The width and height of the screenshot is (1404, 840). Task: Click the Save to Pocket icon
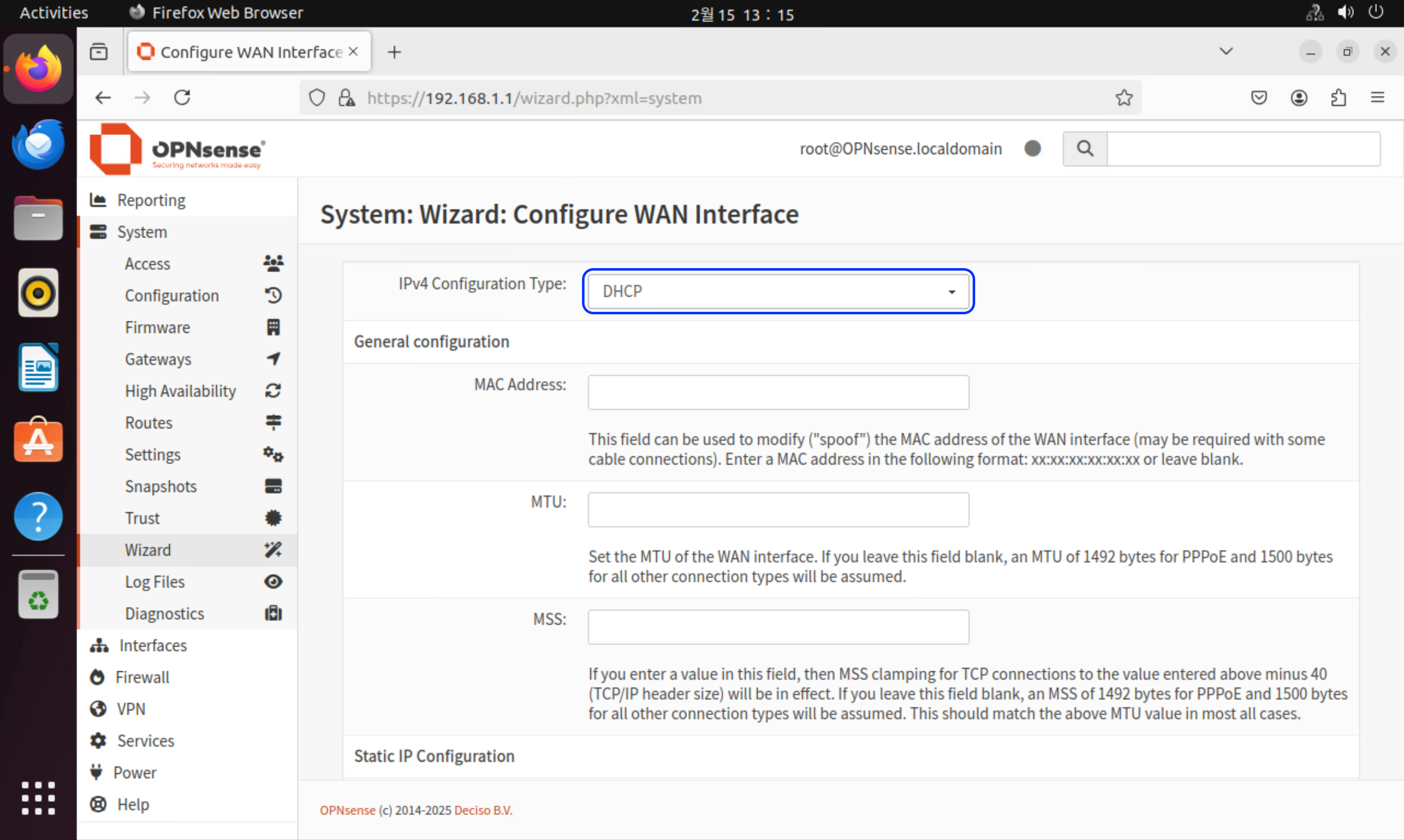1258,98
